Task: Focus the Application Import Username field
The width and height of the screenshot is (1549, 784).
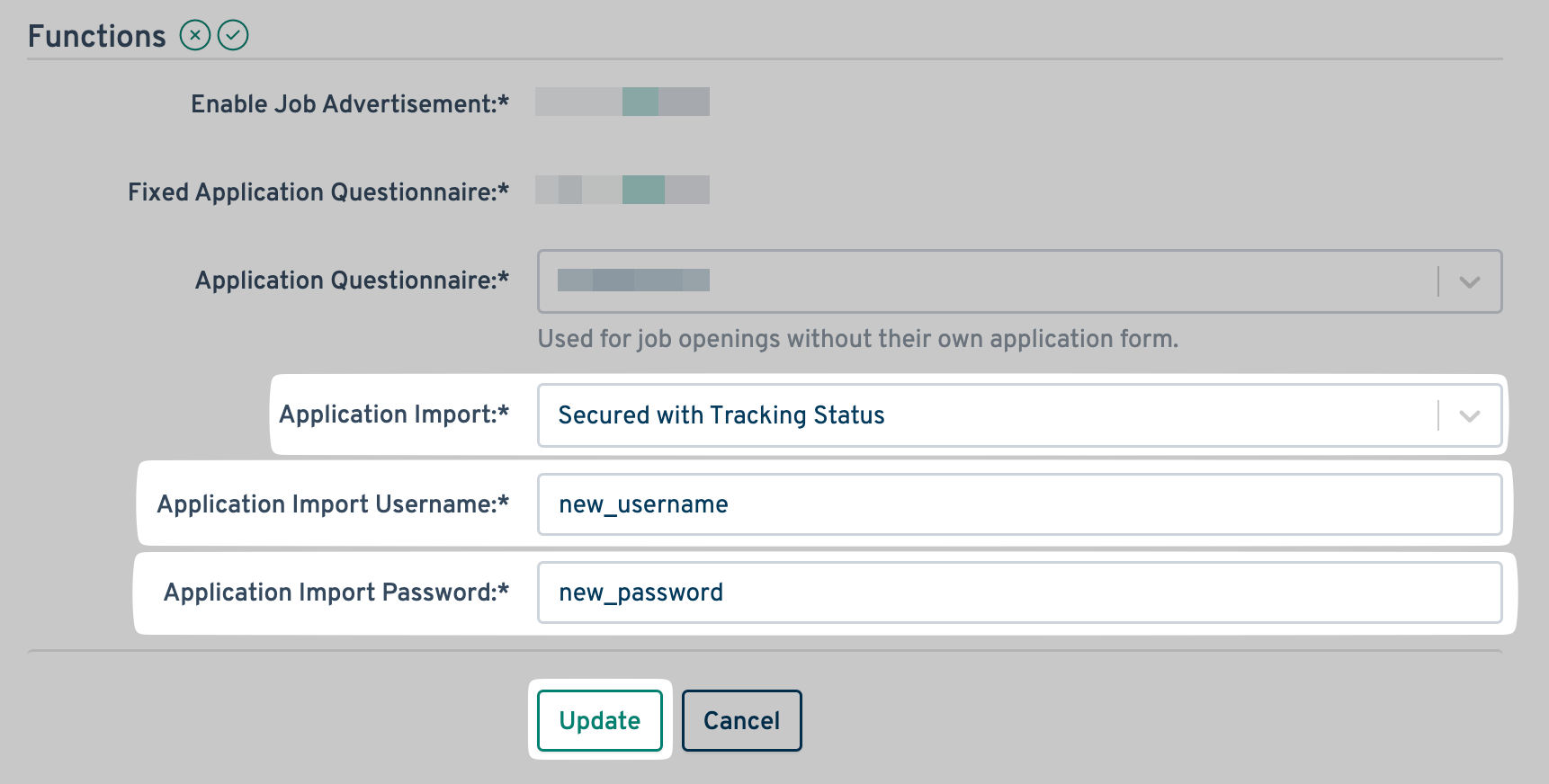Action: (x=1019, y=504)
